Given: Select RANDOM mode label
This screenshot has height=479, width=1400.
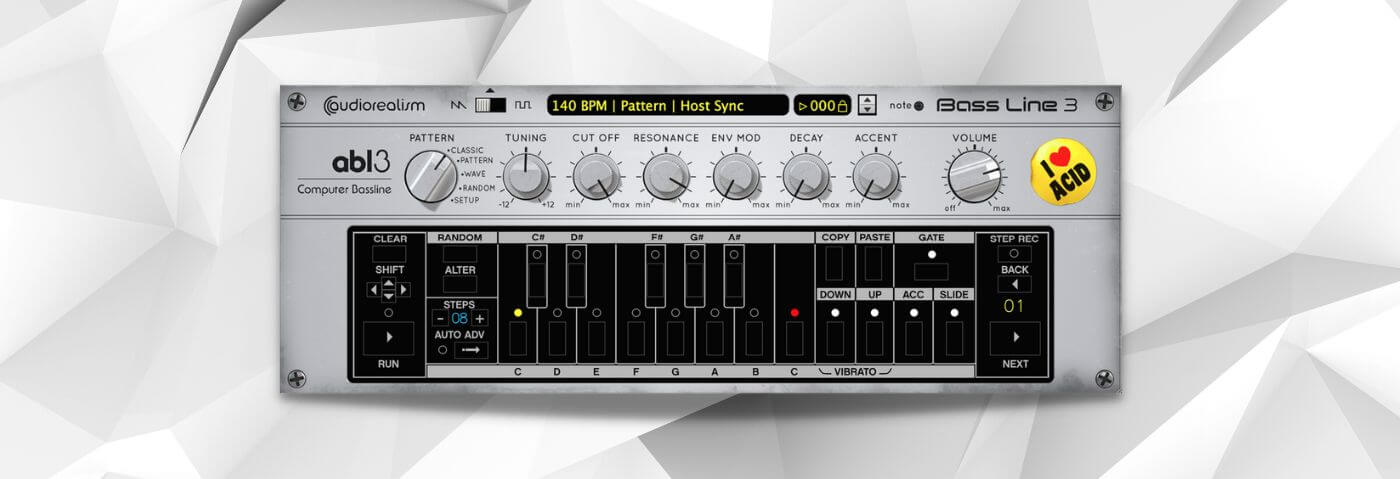Looking at the screenshot, I should (477, 187).
